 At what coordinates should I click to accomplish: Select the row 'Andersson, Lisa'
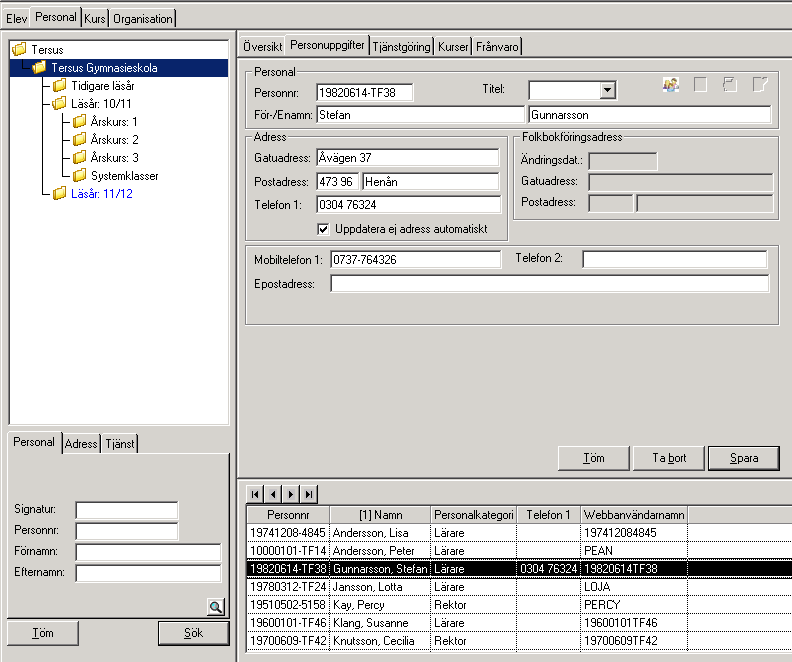519,533
